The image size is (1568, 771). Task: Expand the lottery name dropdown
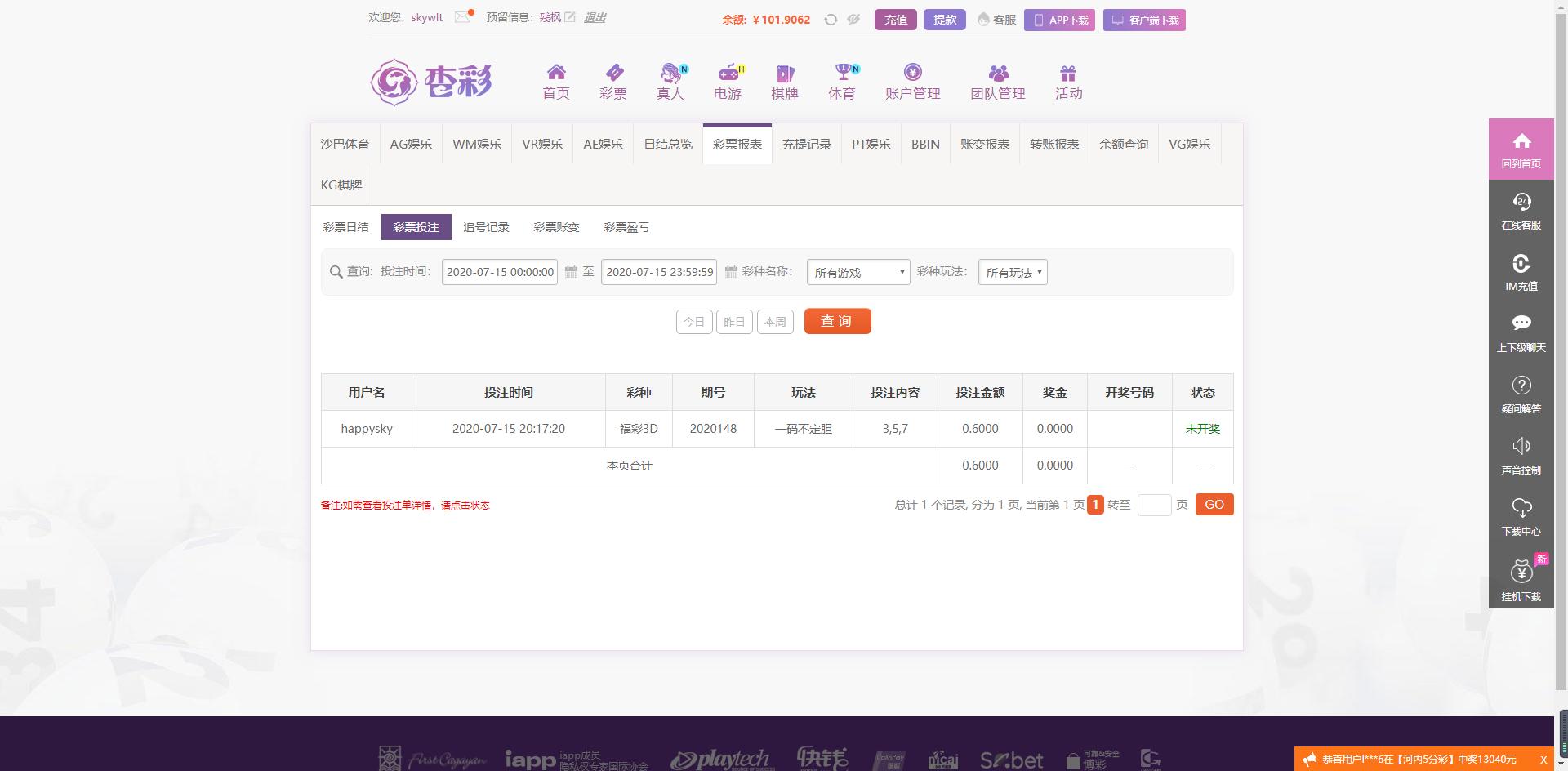tap(857, 272)
